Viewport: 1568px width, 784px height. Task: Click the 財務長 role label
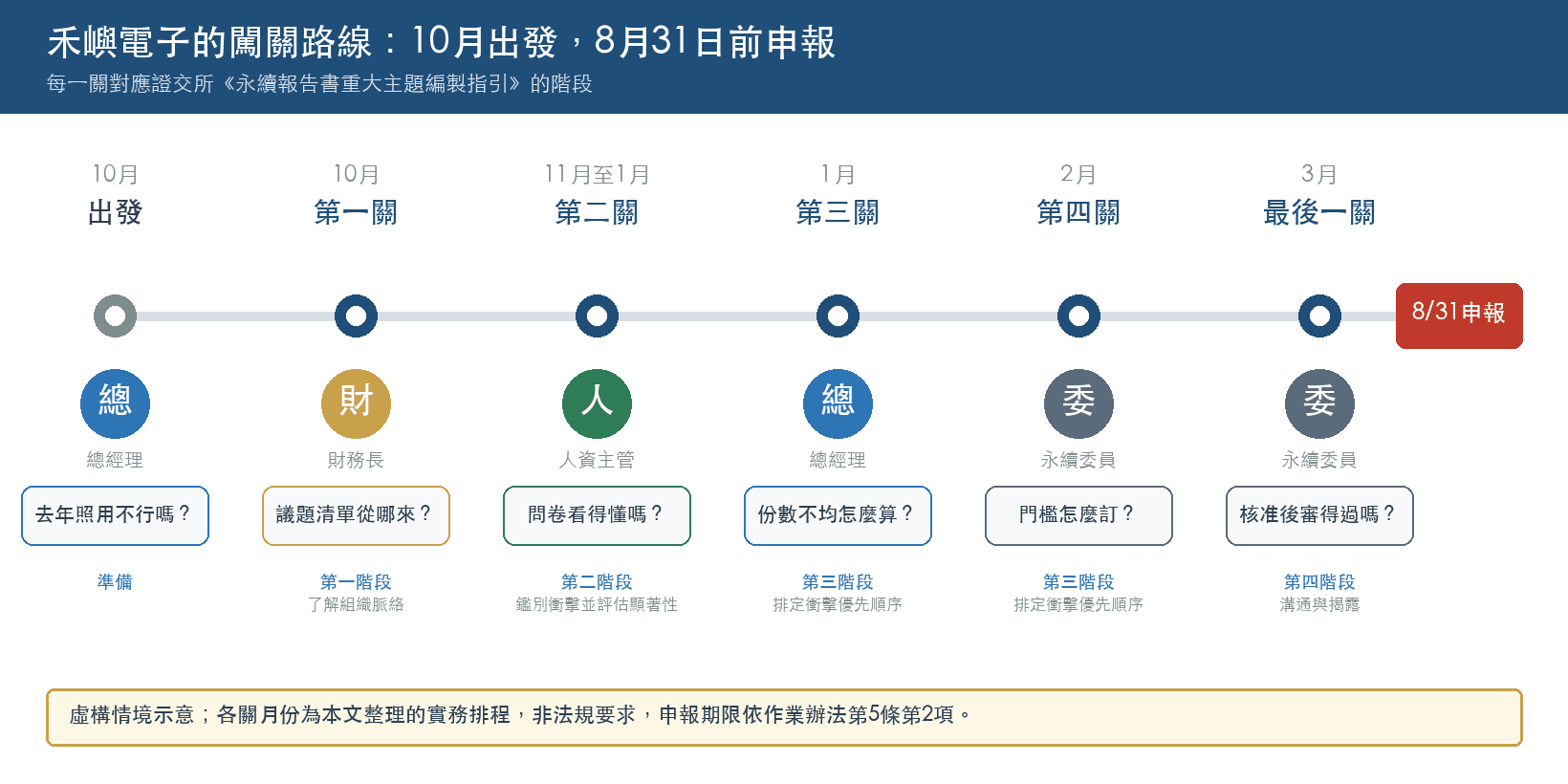click(356, 460)
